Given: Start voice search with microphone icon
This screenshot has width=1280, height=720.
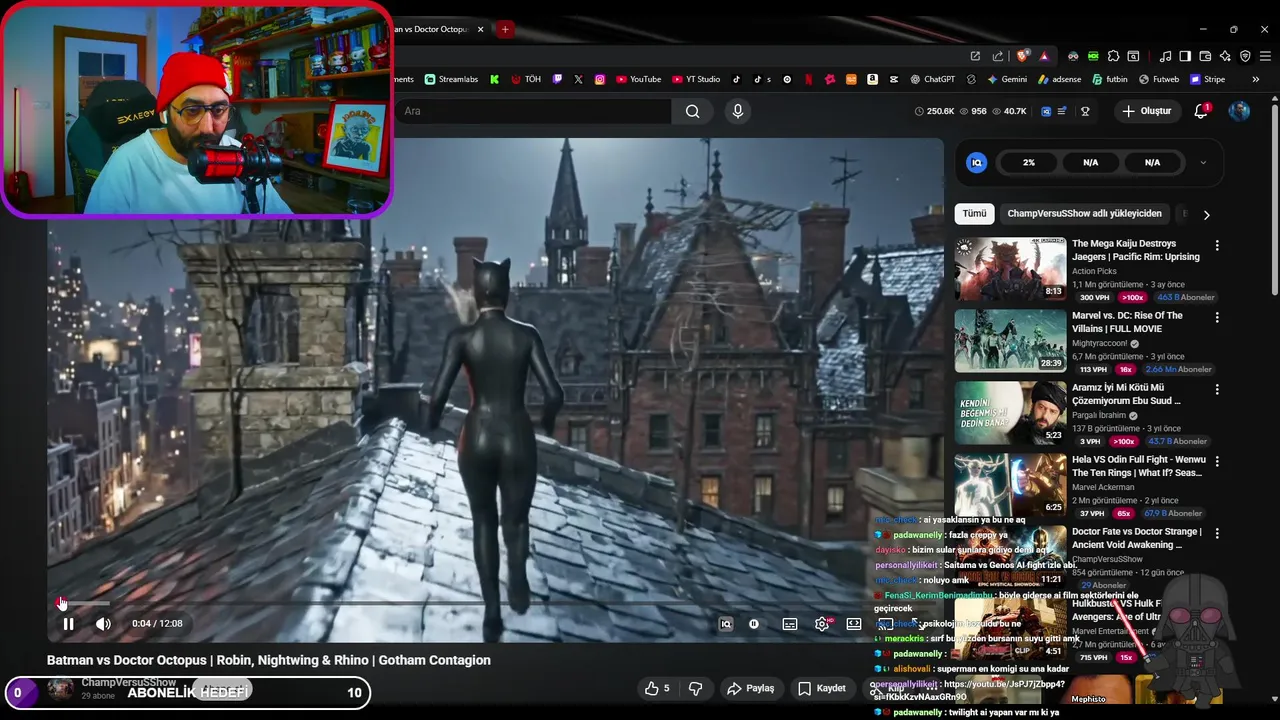Looking at the screenshot, I should [738, 111].
